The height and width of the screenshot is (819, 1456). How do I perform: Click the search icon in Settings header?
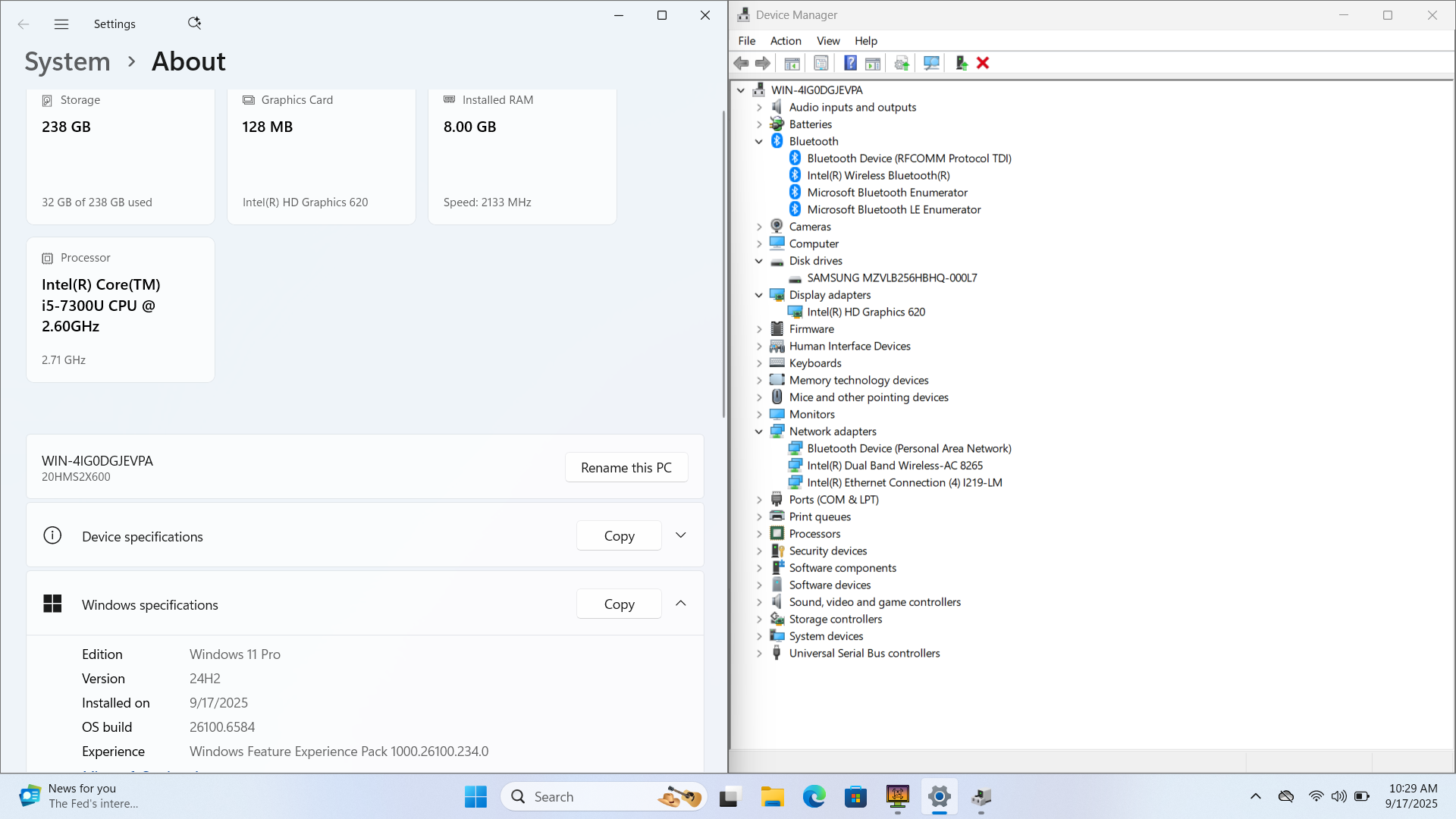(194, 24)
